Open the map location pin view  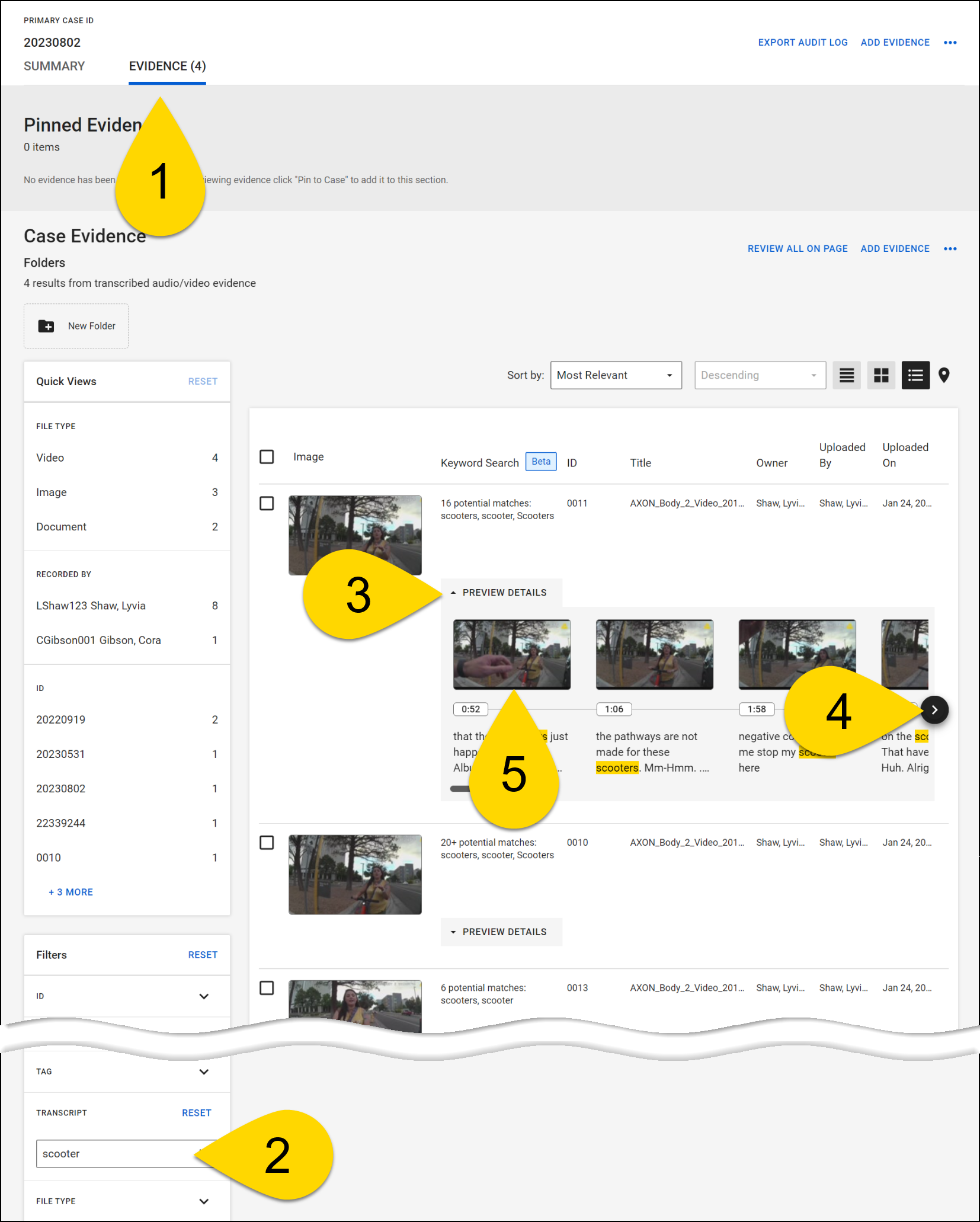point(944,376)
